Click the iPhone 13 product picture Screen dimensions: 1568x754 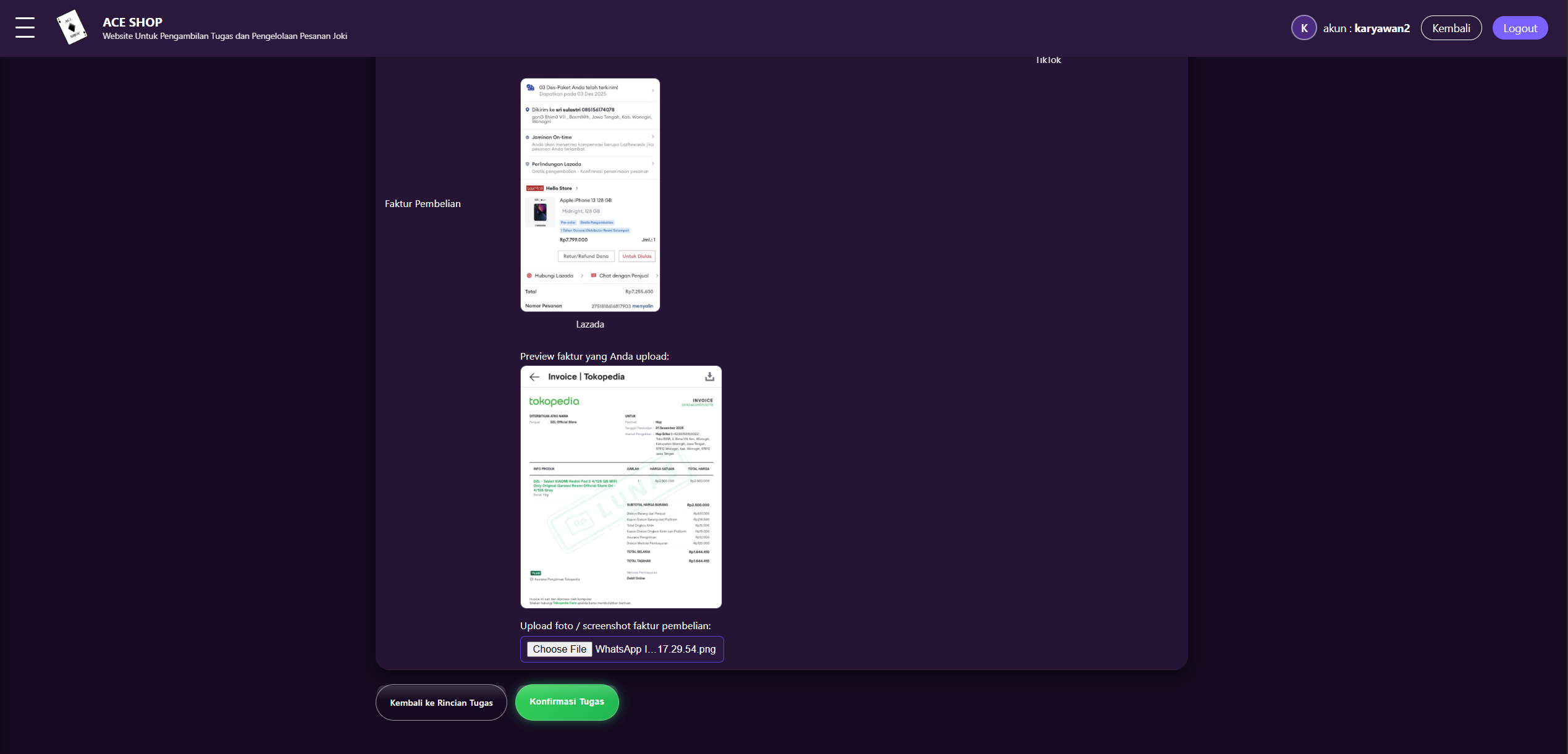pos(540,213)
